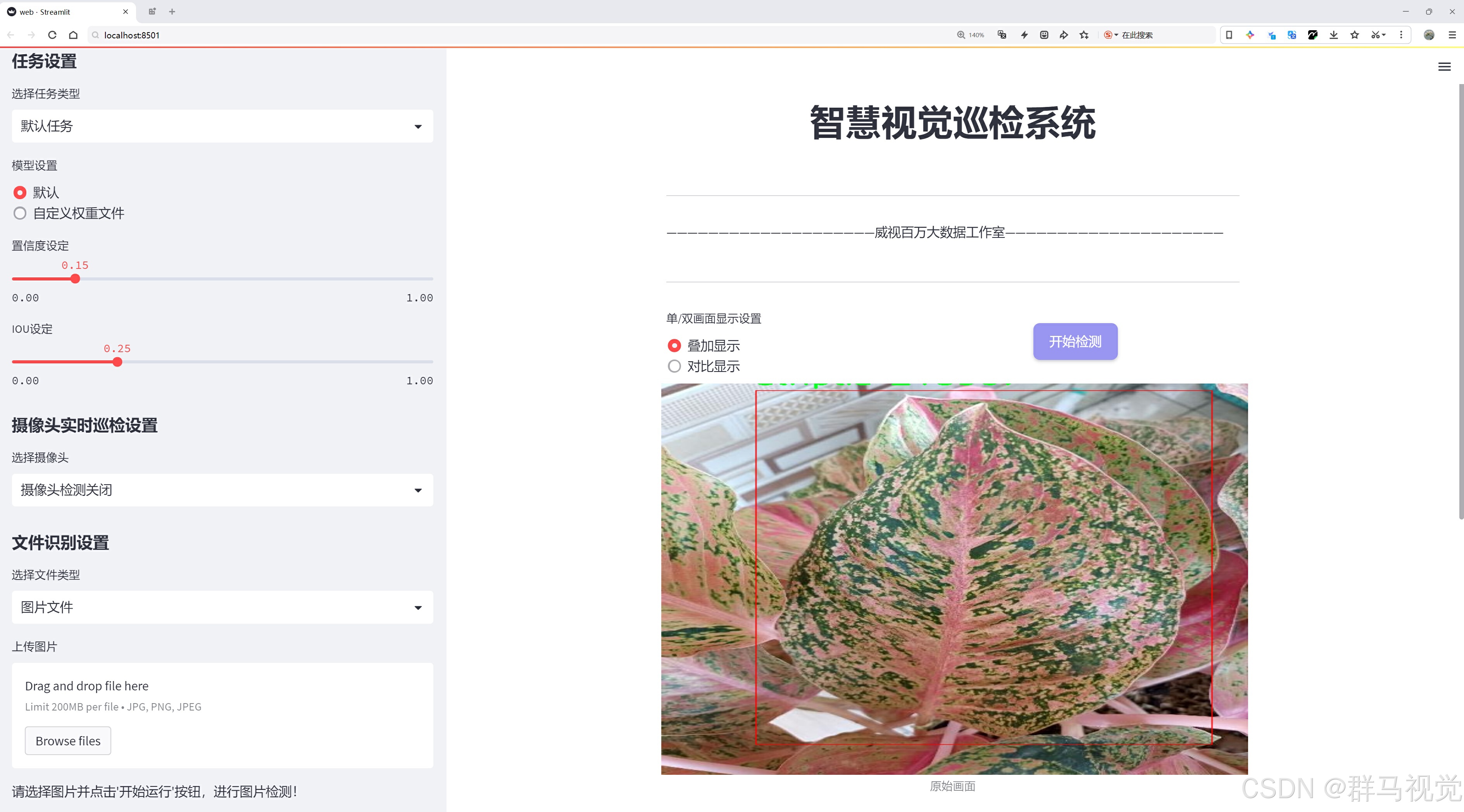The image size is (1464, 812).
Task: Choose the 叠加显示 radio button
Action: pyautogui.click(x=674, y=345)
